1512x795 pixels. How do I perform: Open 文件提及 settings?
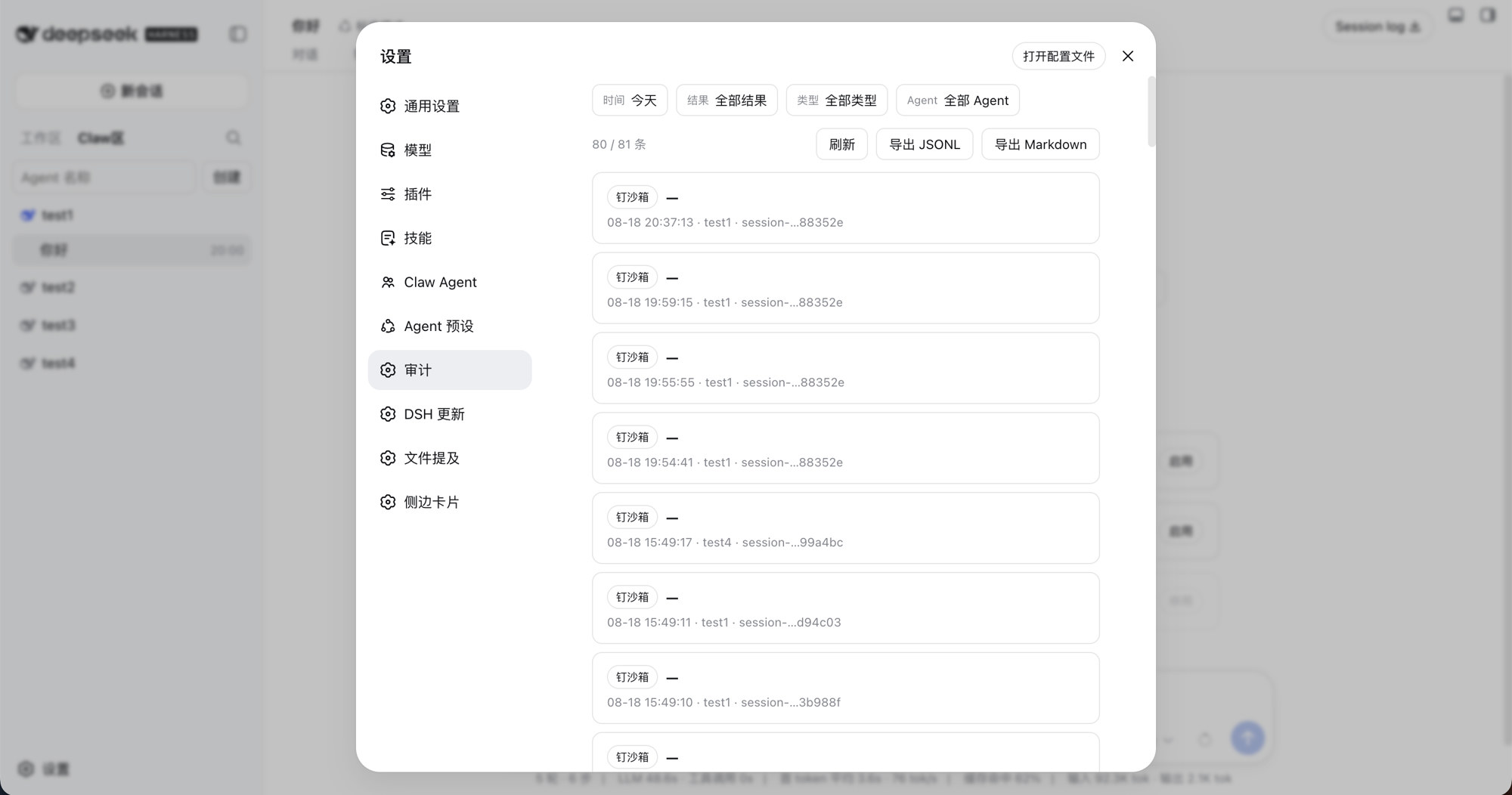(450, 458)
